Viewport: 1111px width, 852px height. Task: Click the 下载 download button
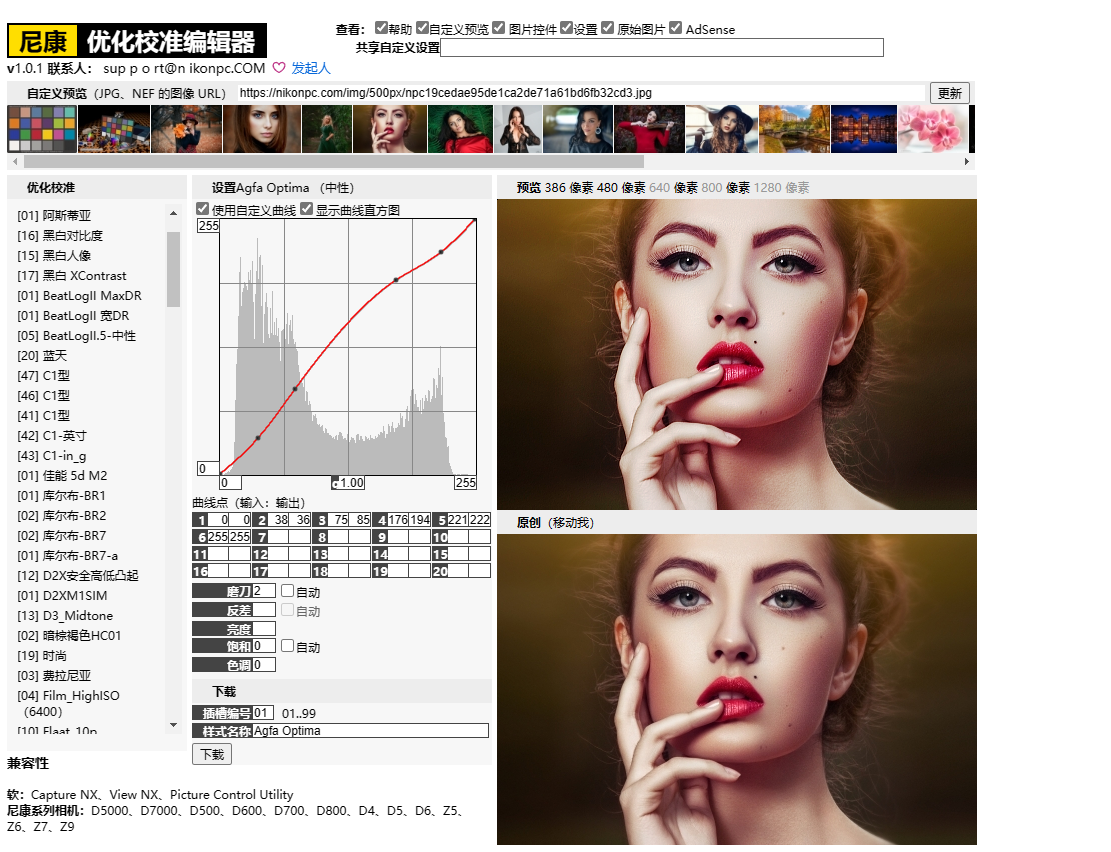click(x=211, y=754)
